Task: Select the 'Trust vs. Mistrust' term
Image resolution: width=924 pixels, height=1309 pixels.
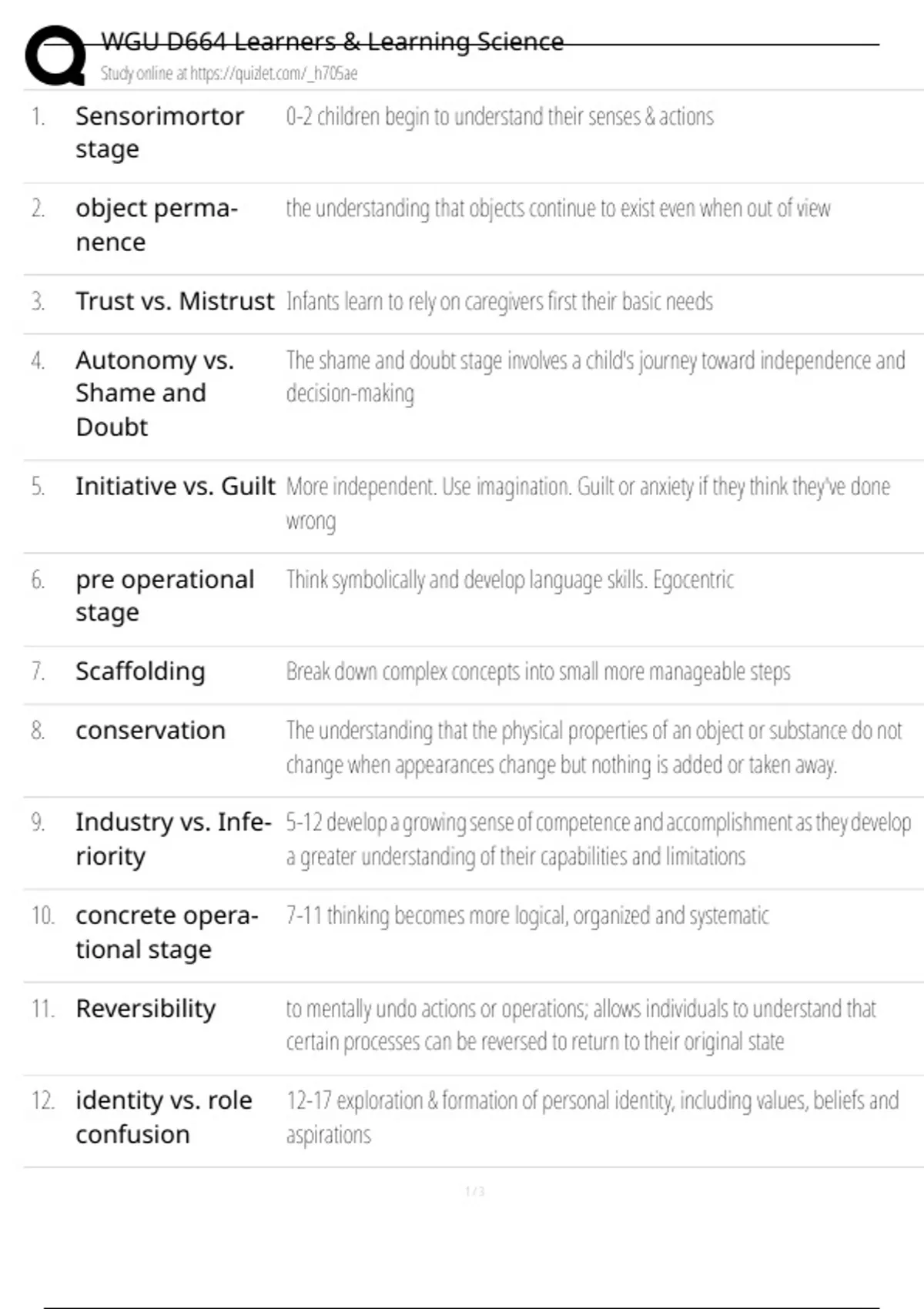Action: point(175,301)
